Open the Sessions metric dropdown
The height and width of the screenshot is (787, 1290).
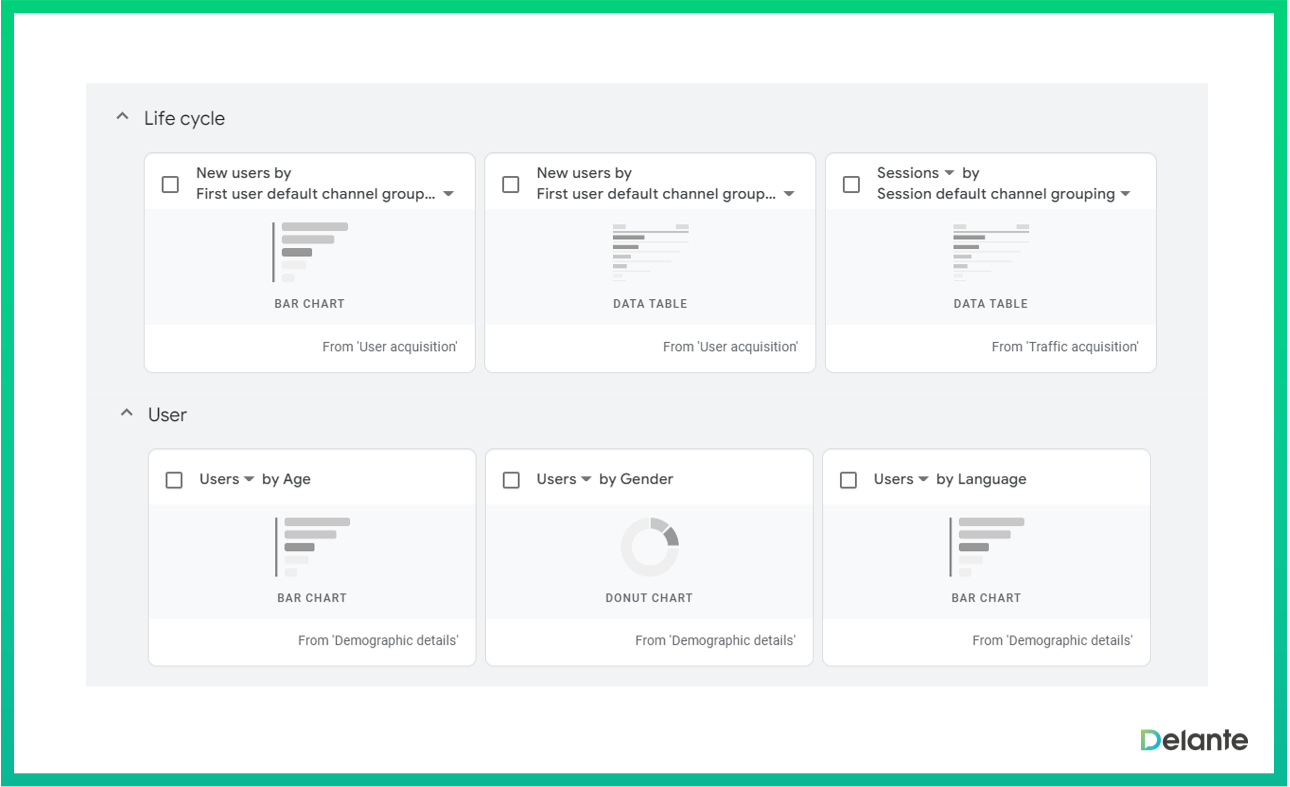coord(949,173)
